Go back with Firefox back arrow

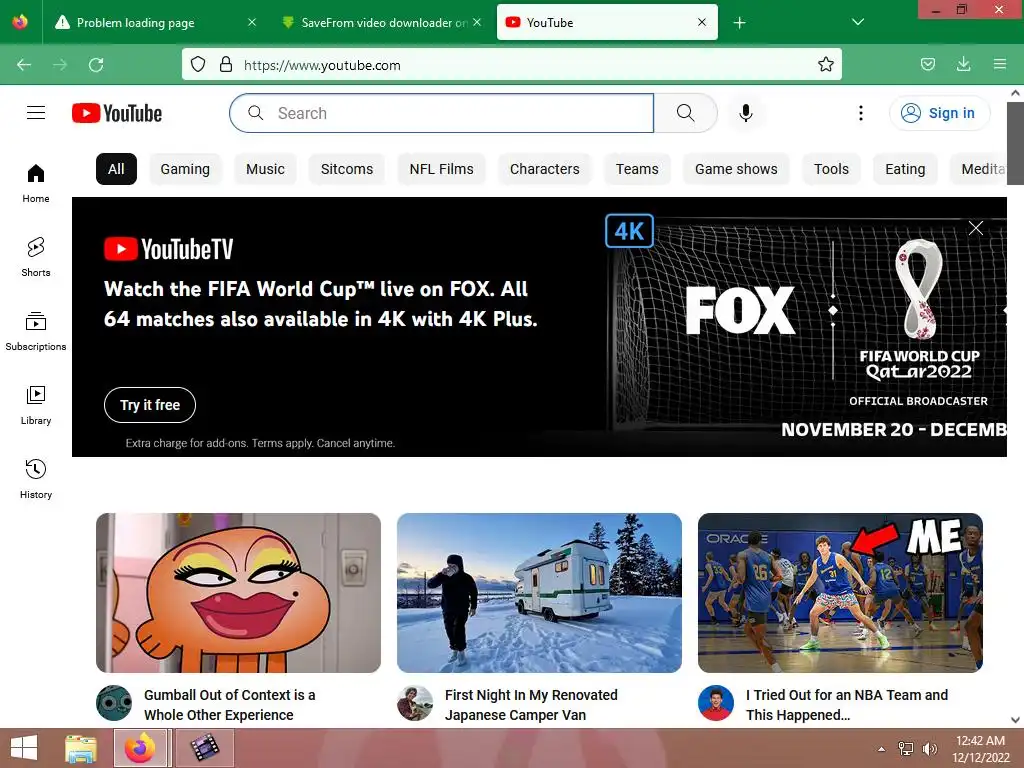coord(24,65)
